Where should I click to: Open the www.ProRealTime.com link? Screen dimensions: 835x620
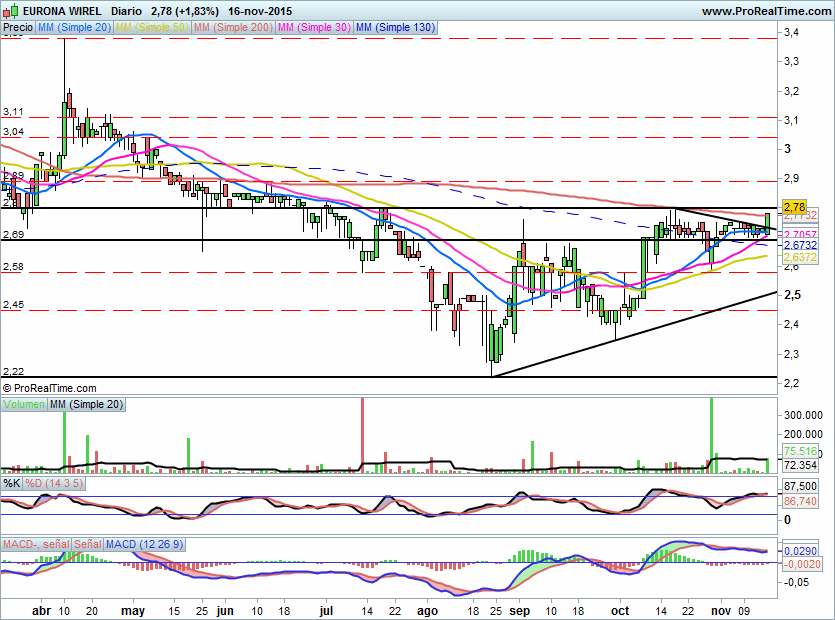766,11
